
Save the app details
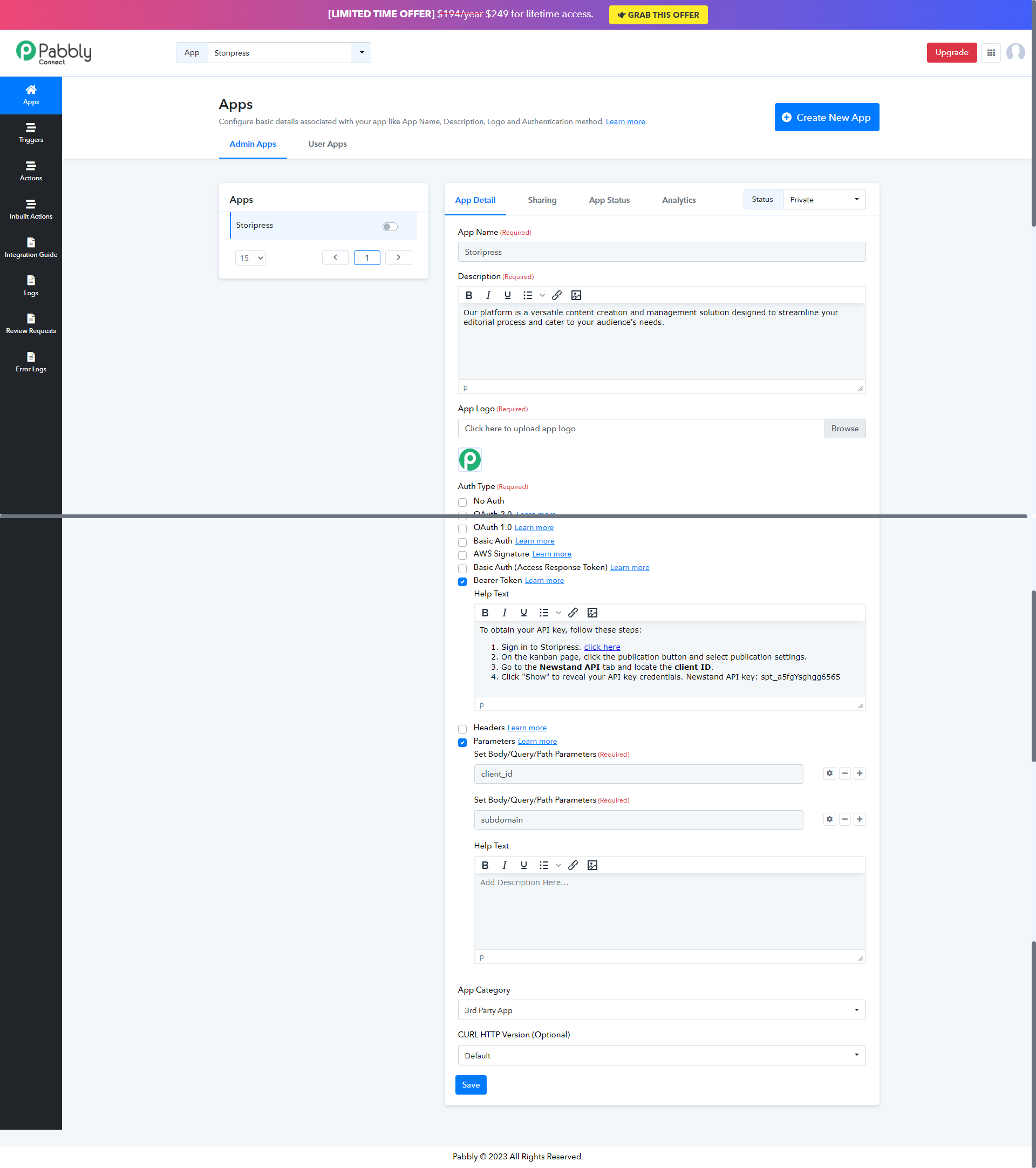(x=471, y=1084)
